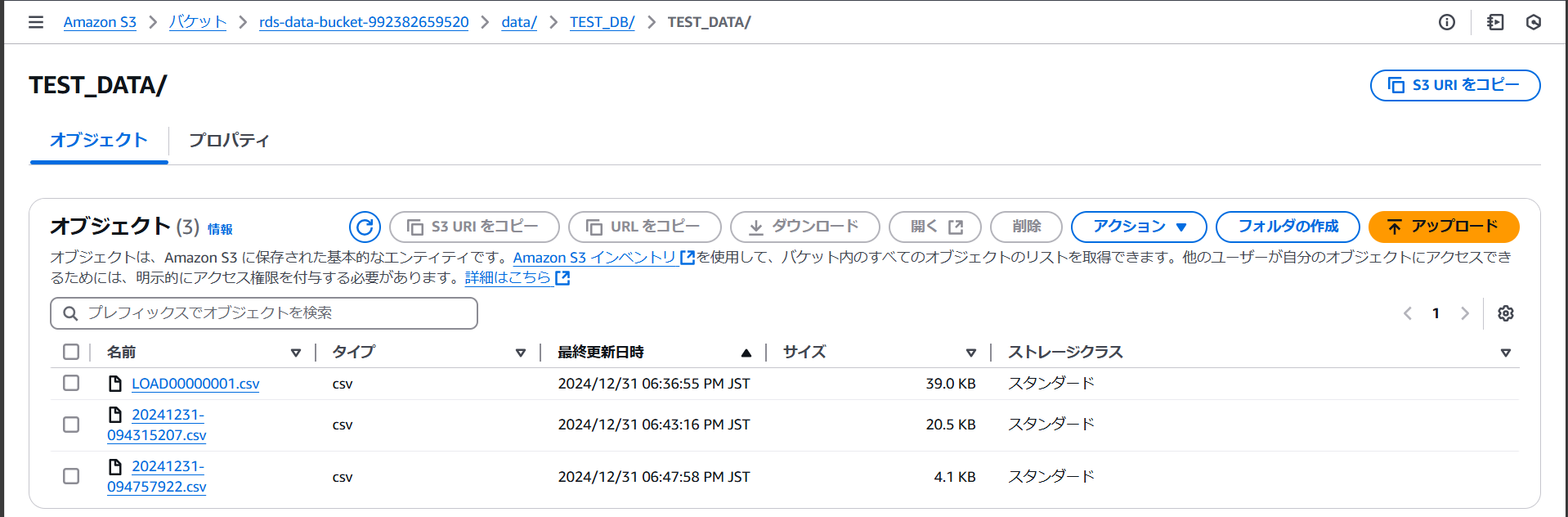Image resolution: width=1568 pixels, height=517 pixels.
Task: Open 詳細はこちら link
Action: (508, 278)
